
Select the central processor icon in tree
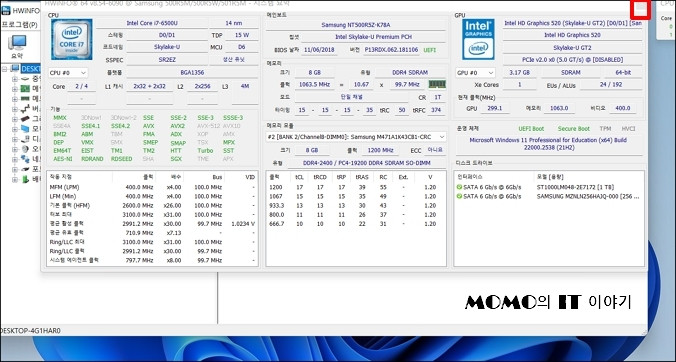coord(25,79)
